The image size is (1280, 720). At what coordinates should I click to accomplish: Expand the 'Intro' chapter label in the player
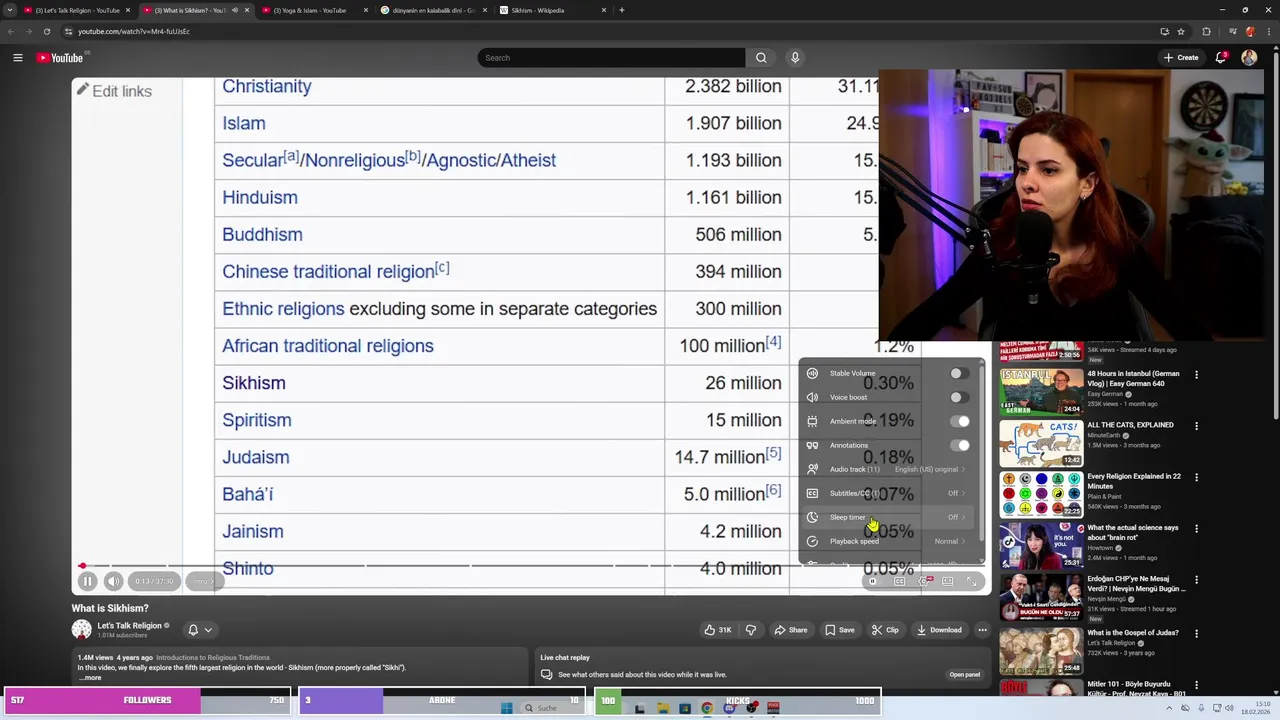coord(204,581)
